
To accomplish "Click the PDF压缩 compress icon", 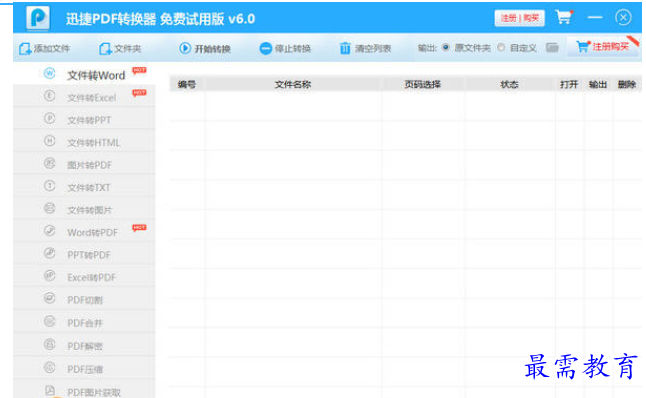I will pyautogui.click(x=49, y=367).
